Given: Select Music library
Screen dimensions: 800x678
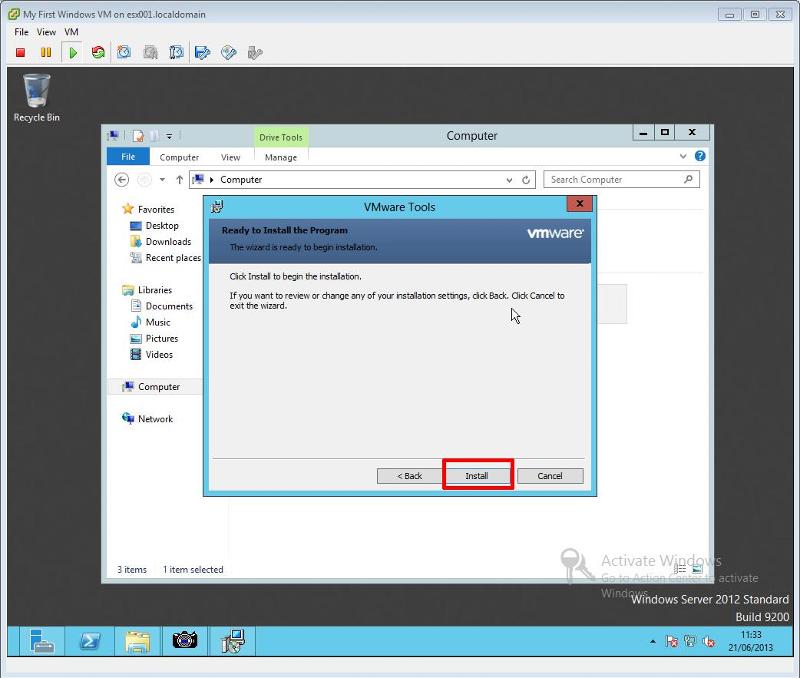Looking at the screenshot, I should click(x=158, y=322).
